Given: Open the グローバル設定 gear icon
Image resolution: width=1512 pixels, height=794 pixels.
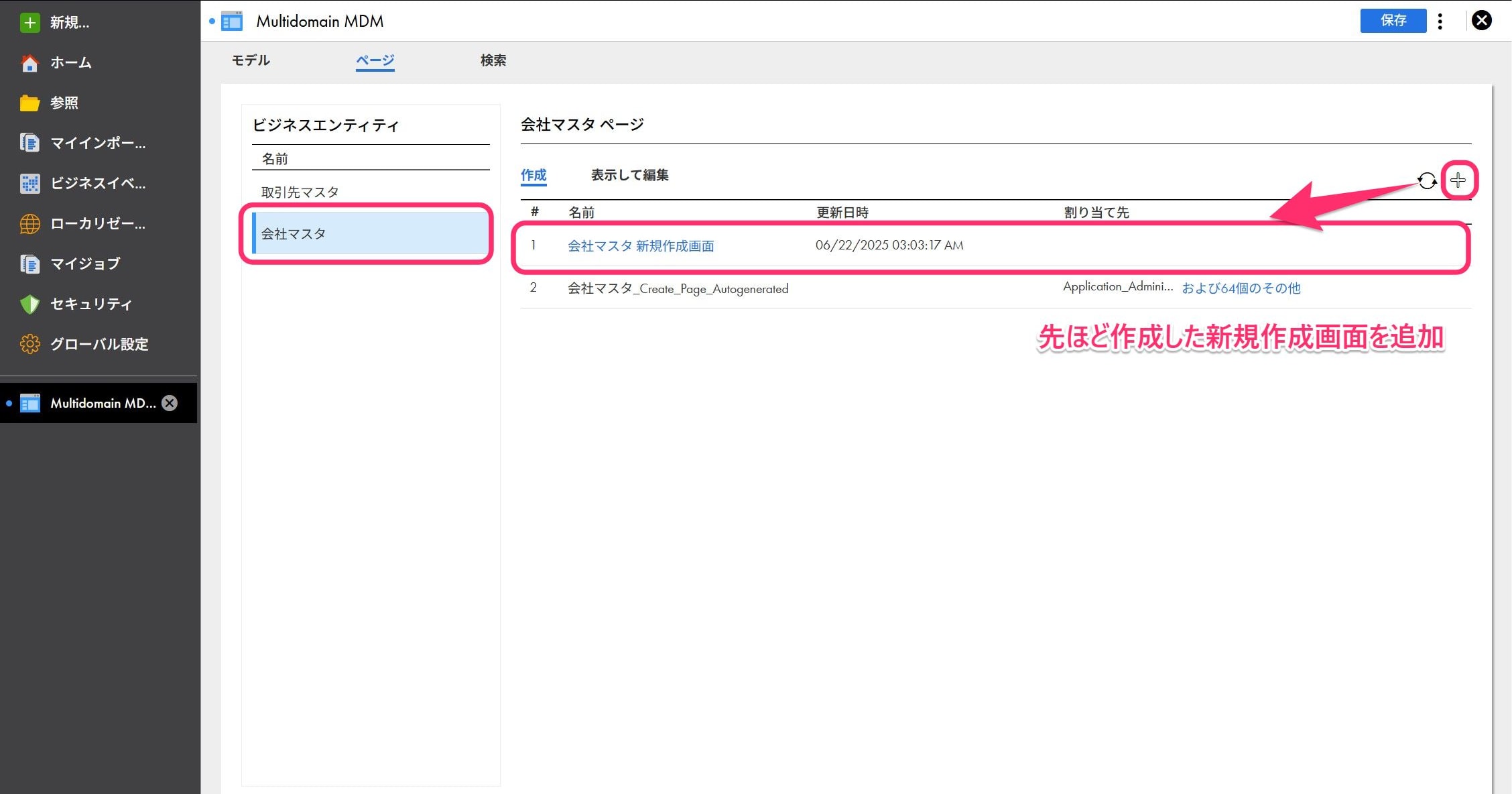Looking at the screenshot, I should (29, 344).
